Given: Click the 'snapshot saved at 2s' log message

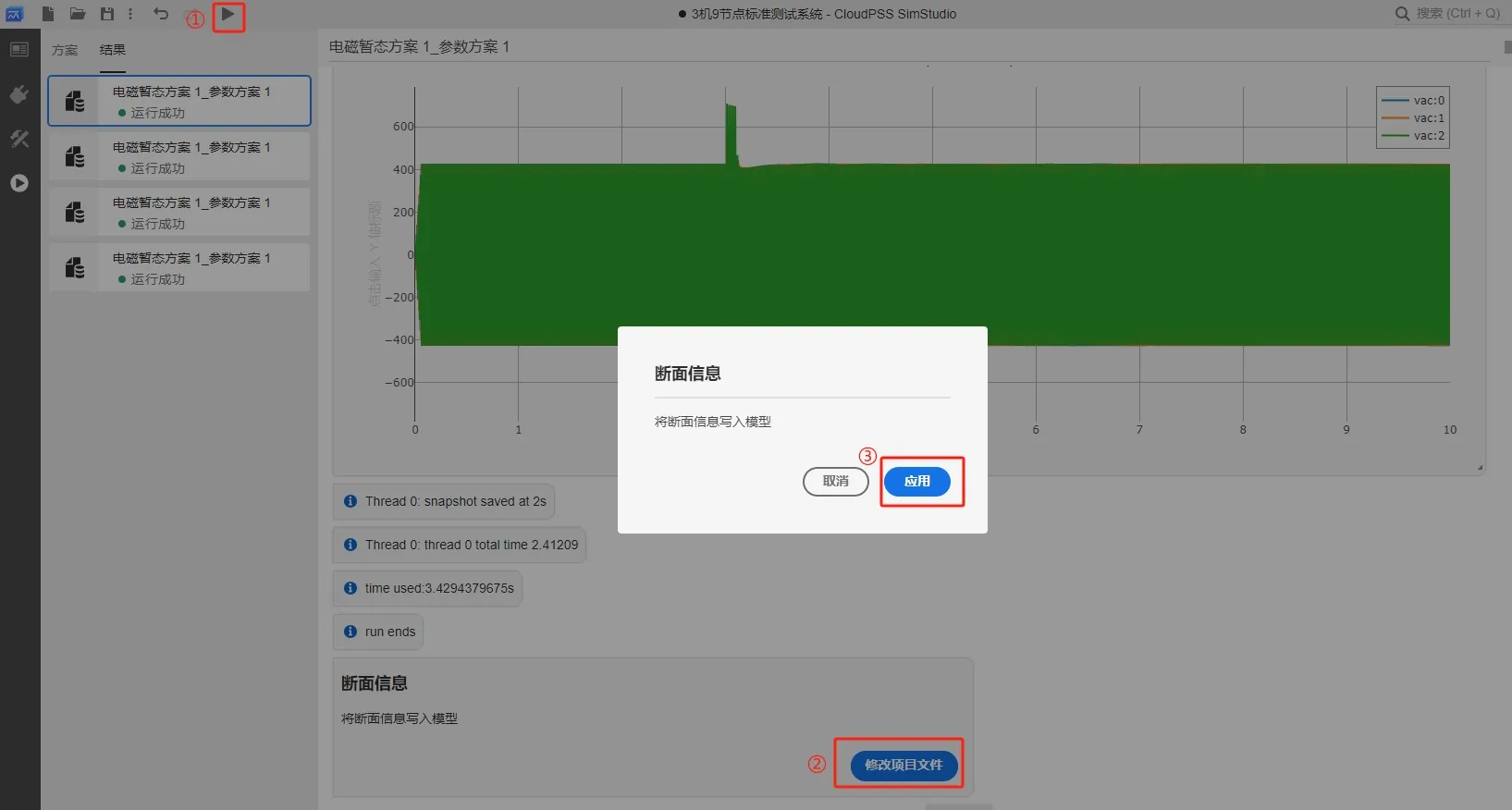Looking at the screenshot, I should tap(444, 501).
